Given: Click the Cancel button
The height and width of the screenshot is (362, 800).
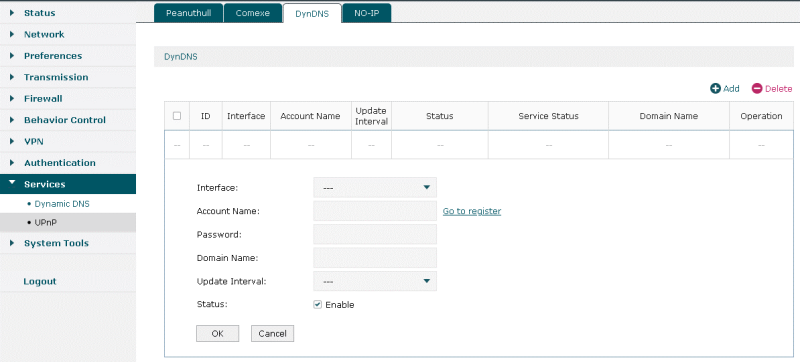Looking at the screenshot, I should (272, 333).
